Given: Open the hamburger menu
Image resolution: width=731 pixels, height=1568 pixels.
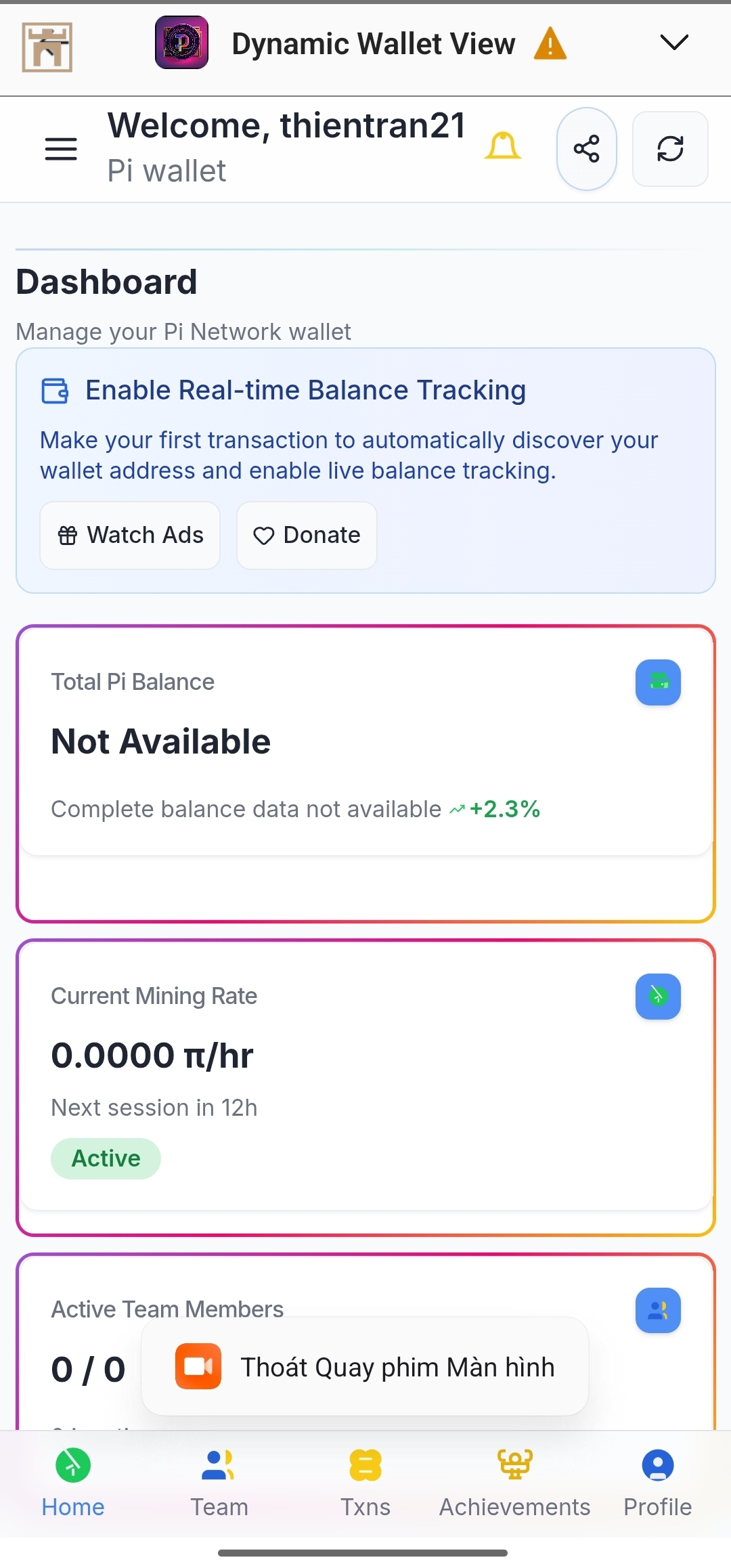Looking at the screenshot, I should tap(61, 149).
